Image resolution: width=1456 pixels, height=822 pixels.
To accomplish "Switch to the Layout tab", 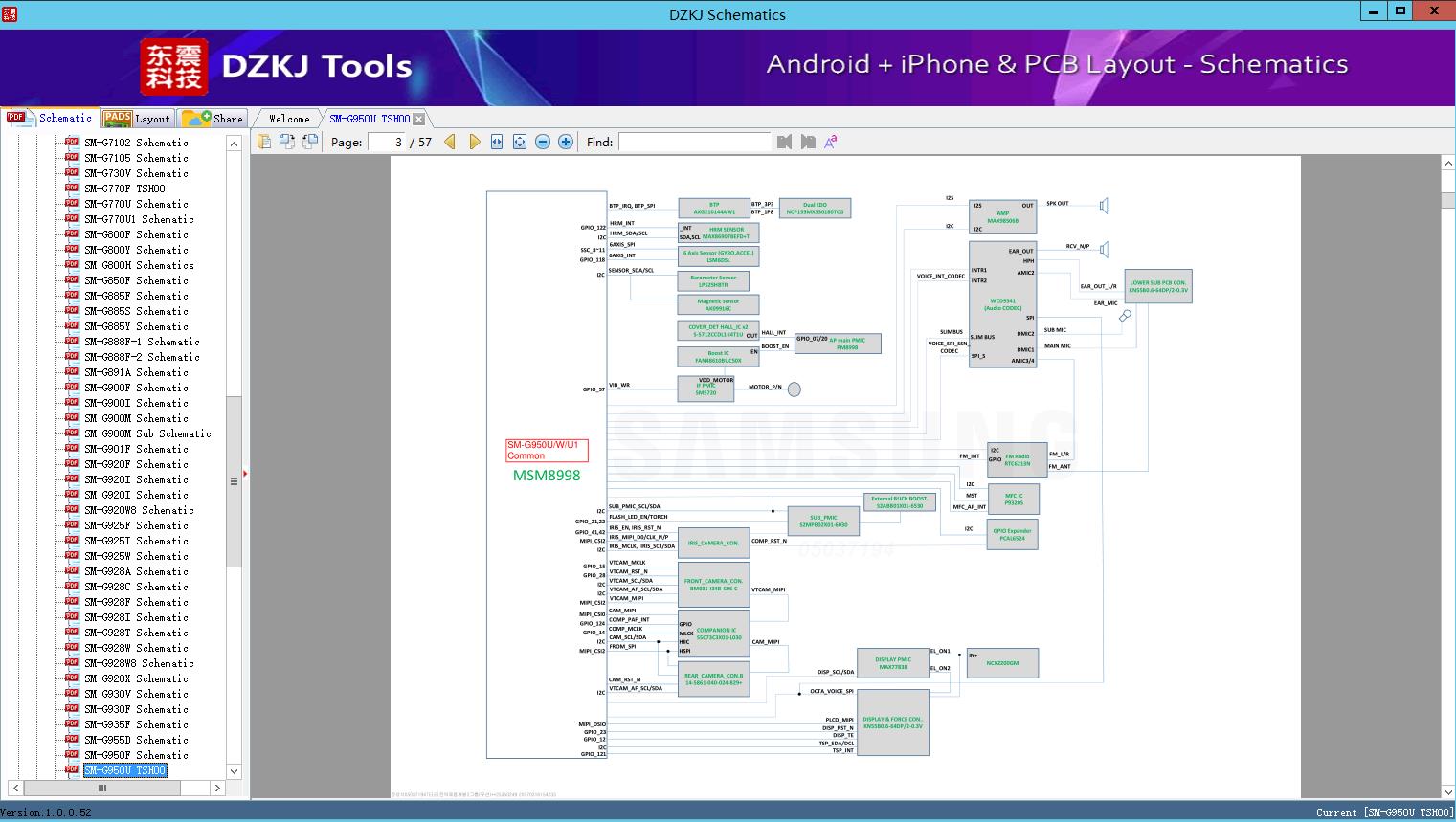I will pos(137,119).
